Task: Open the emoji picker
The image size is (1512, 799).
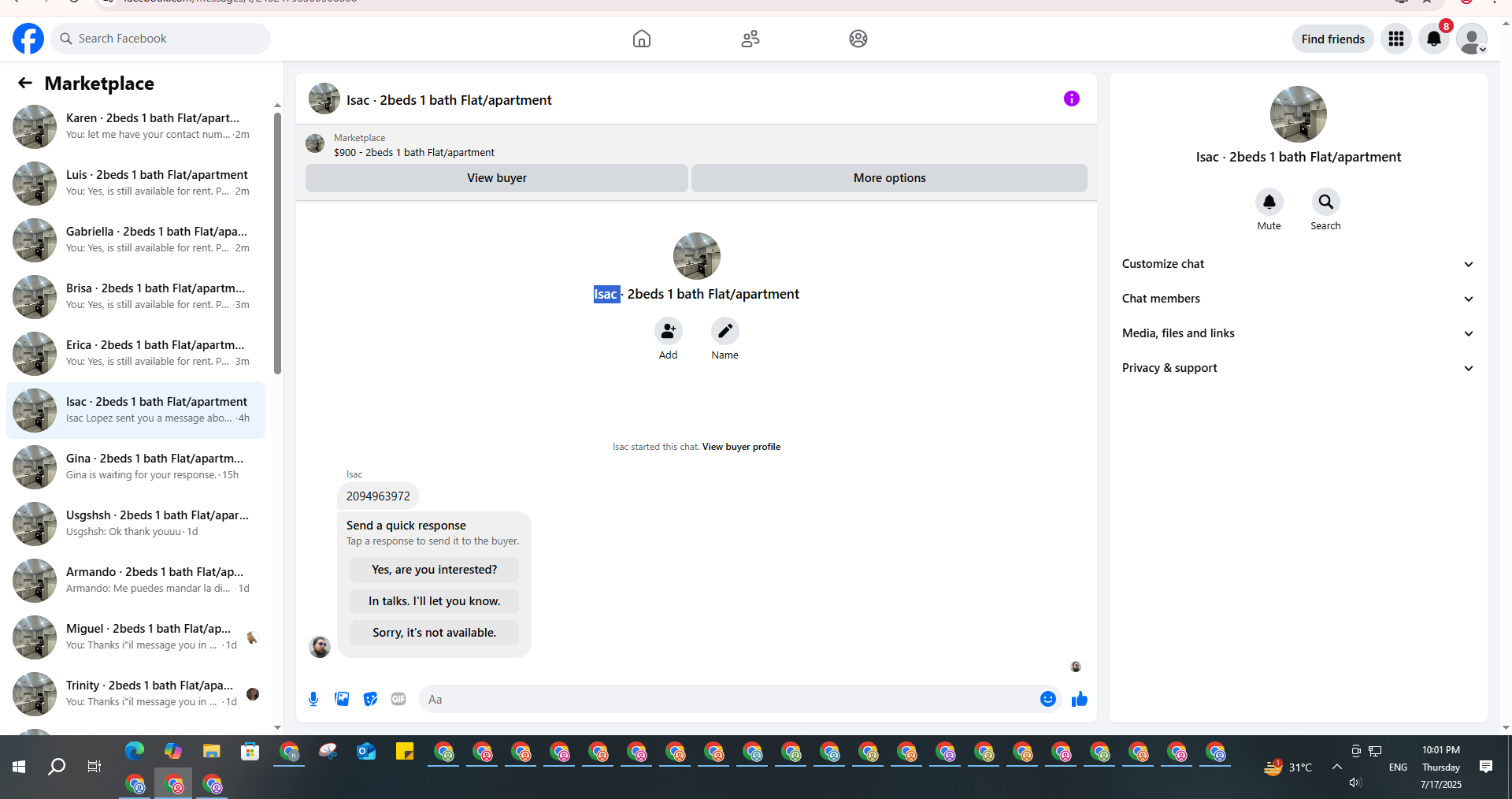Action: click(1048, 699)
